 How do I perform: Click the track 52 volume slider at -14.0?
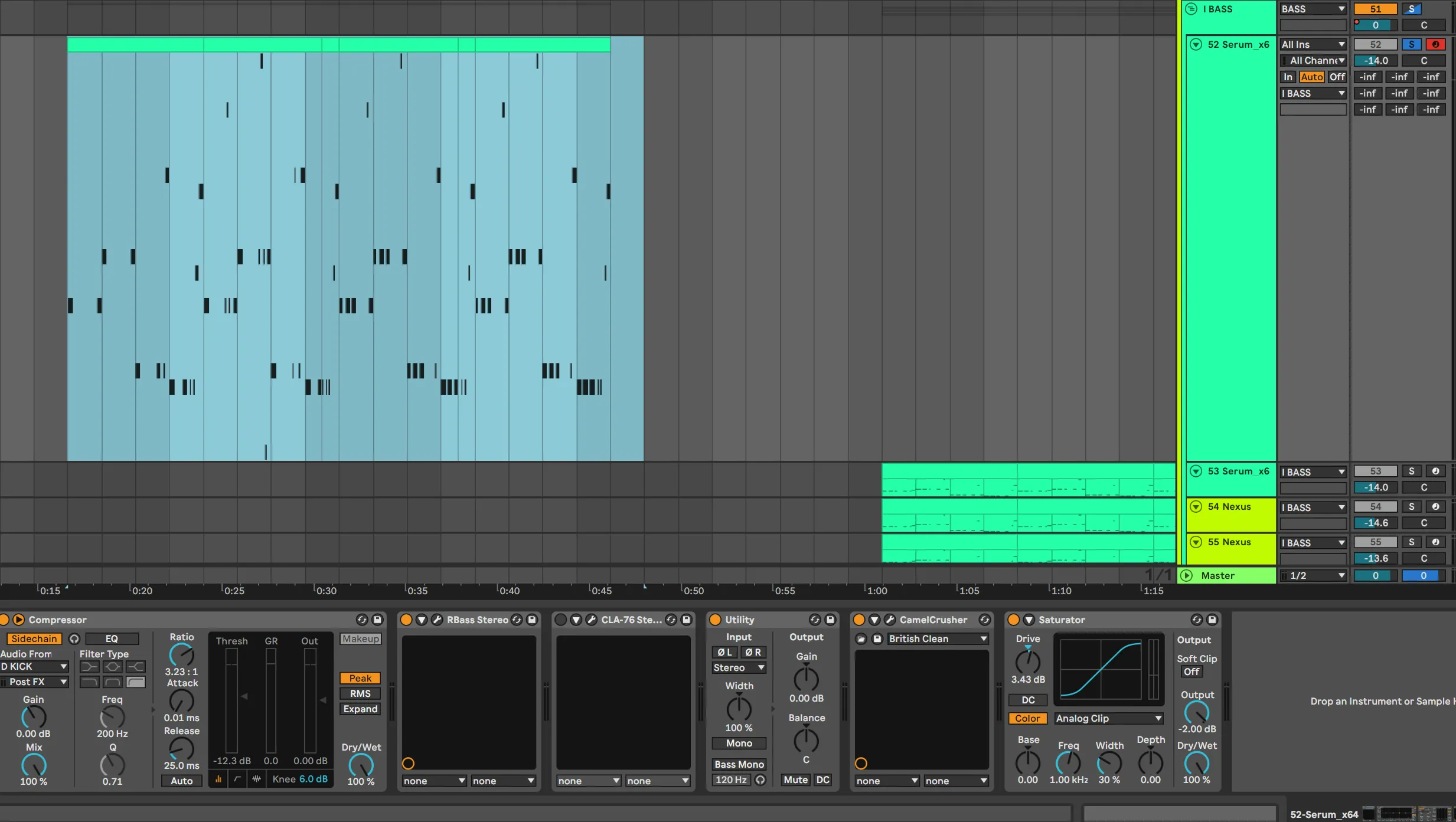[x=1376, y=61]
